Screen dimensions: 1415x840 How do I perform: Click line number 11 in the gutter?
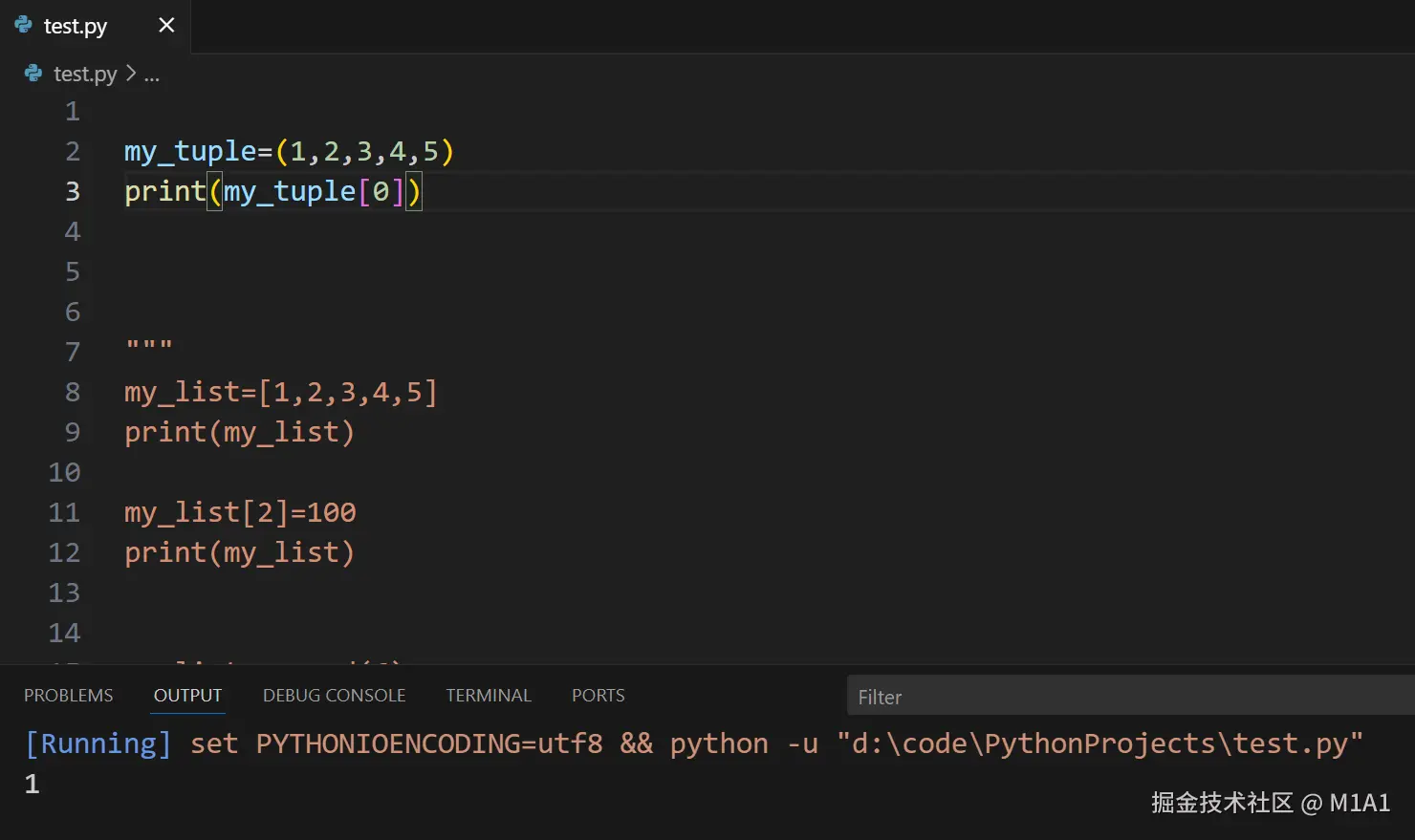64,512
